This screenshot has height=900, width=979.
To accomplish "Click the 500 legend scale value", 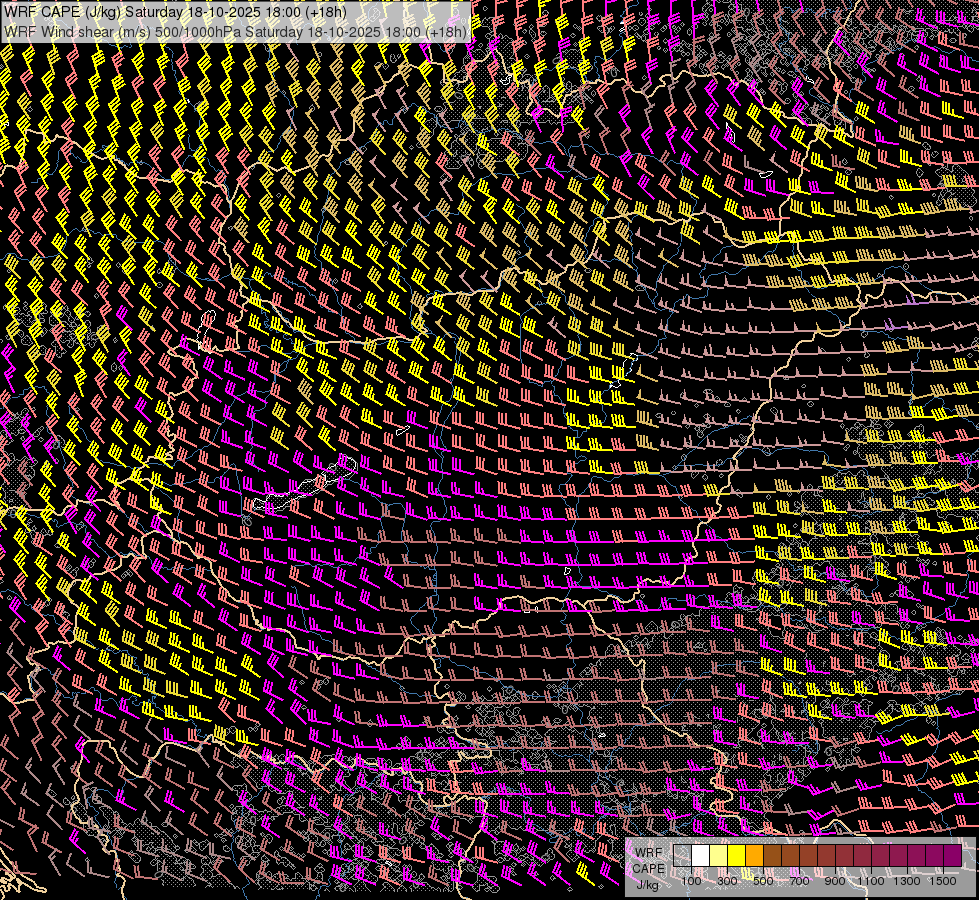I will pyautogui.click(x=763, y=881).
